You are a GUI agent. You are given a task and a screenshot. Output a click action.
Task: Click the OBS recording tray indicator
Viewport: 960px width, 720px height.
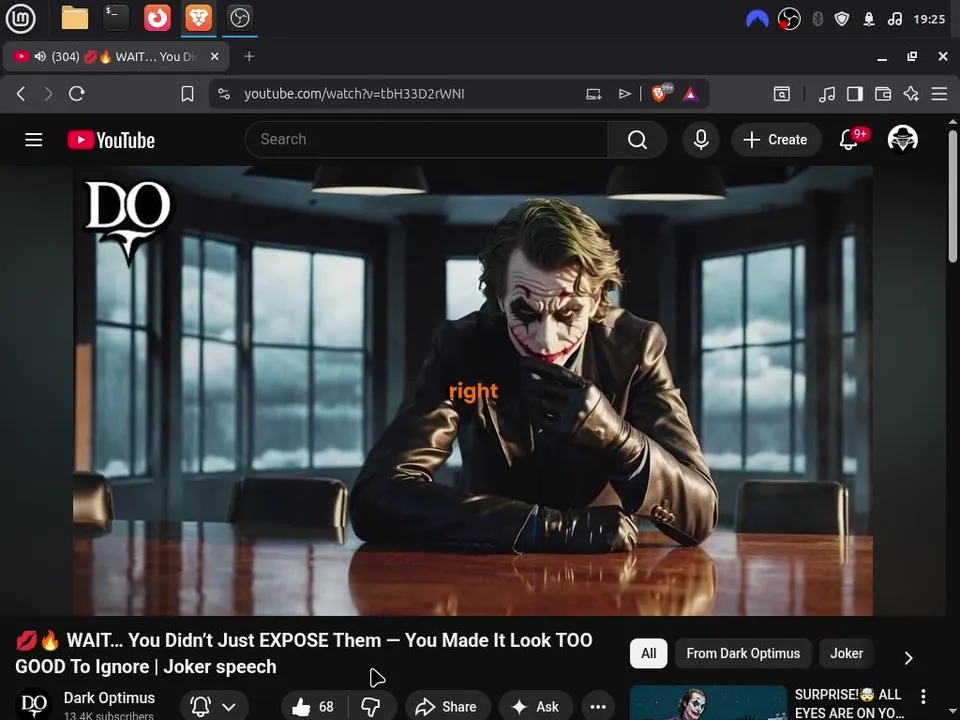pos(789,19)
